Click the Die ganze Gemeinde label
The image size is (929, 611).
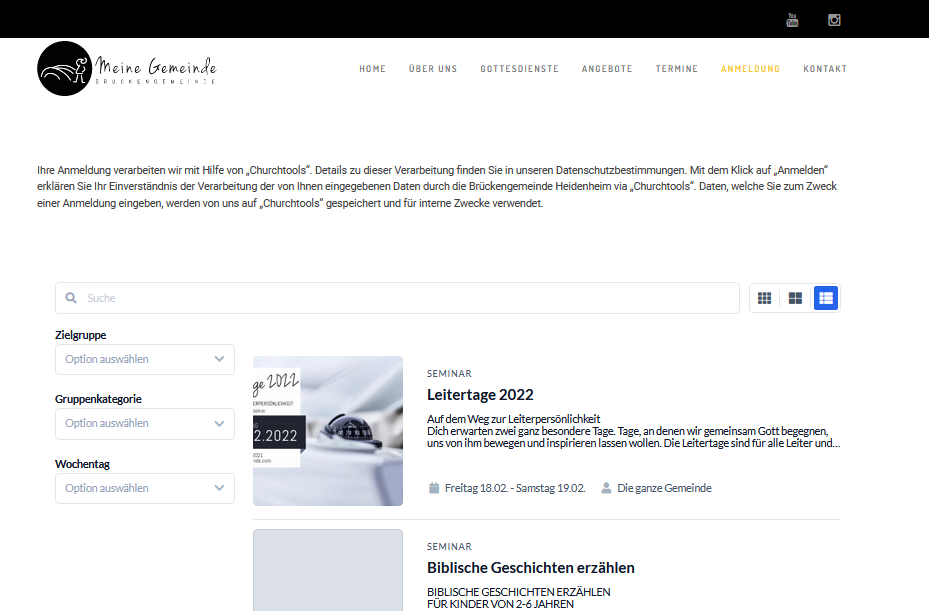(x=664, y=488)
